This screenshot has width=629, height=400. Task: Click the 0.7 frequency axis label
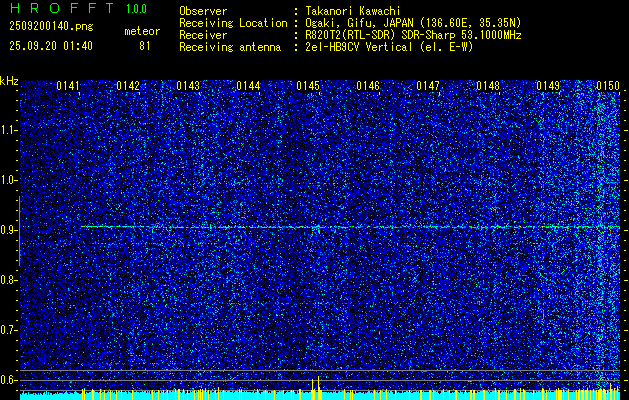pos(8,330)
